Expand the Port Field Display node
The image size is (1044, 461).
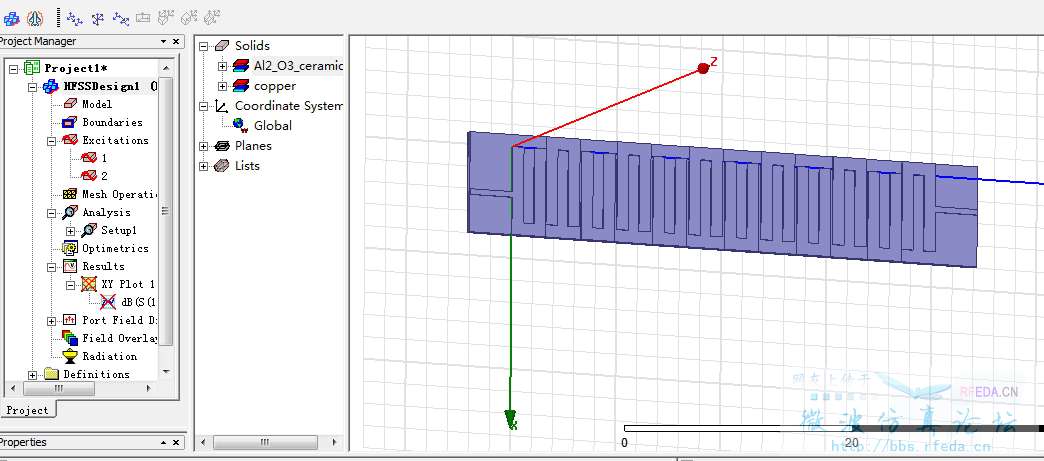click(52, 320)
